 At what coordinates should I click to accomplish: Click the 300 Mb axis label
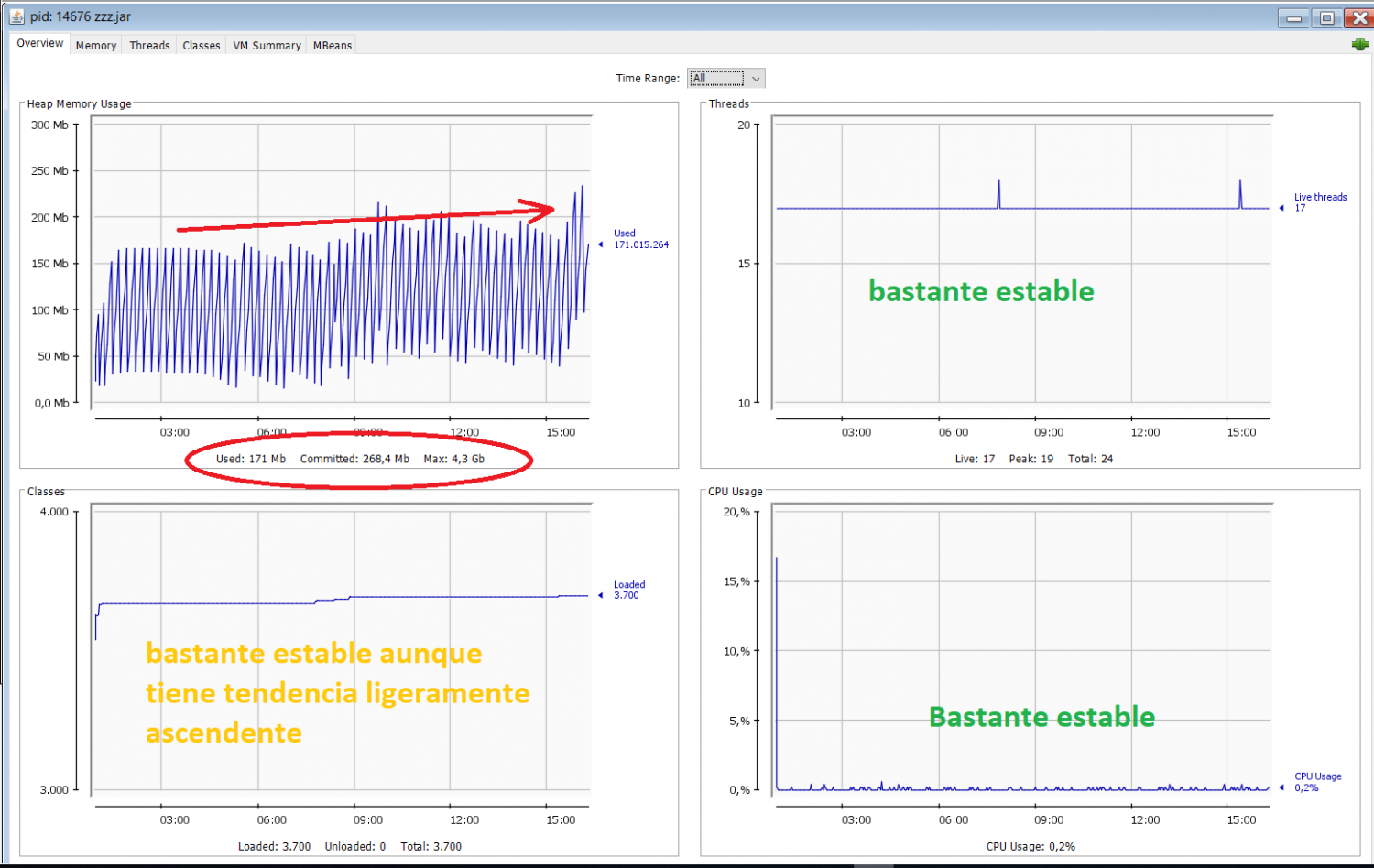coord(49,125)
